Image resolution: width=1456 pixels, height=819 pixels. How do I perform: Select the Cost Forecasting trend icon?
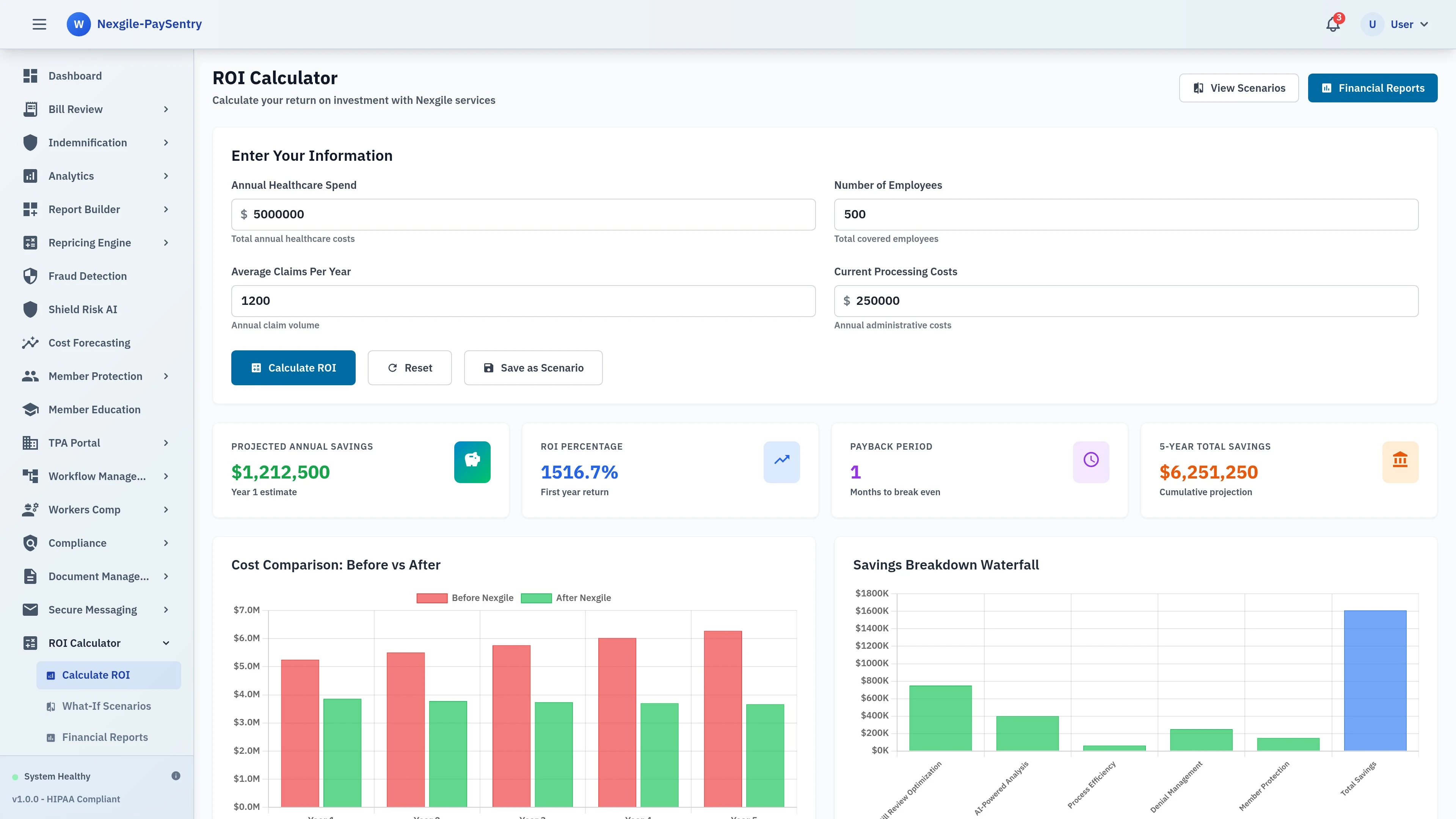click(x=30, y=342)
